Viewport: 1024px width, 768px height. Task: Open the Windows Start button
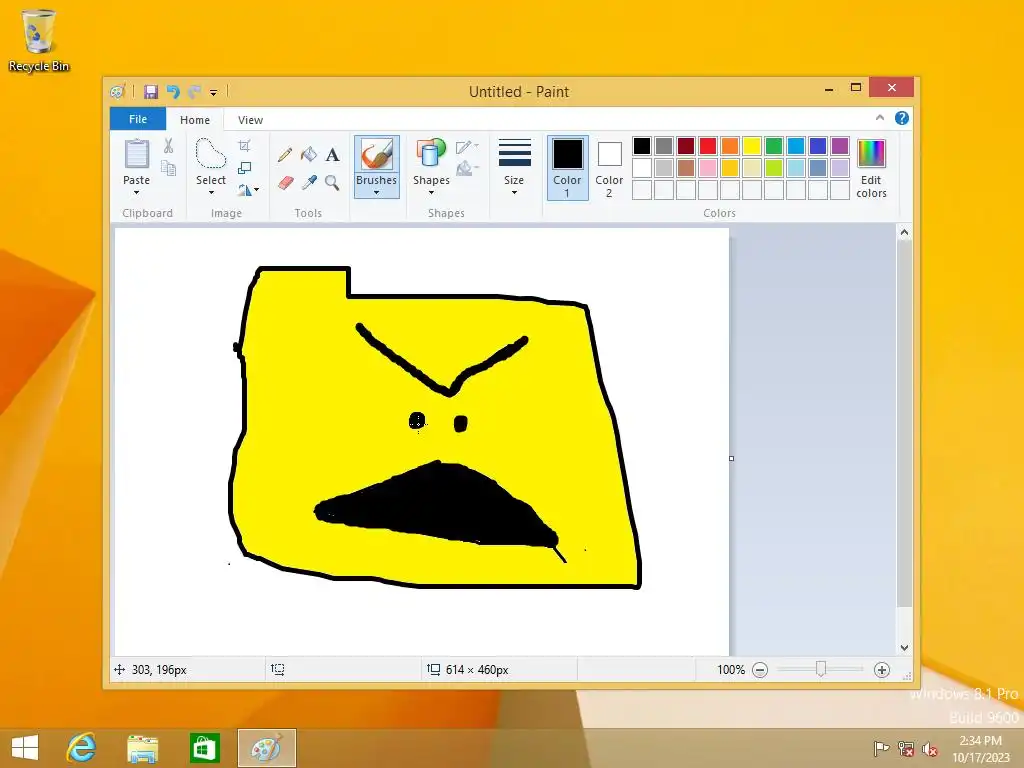(x=25, y=748)
